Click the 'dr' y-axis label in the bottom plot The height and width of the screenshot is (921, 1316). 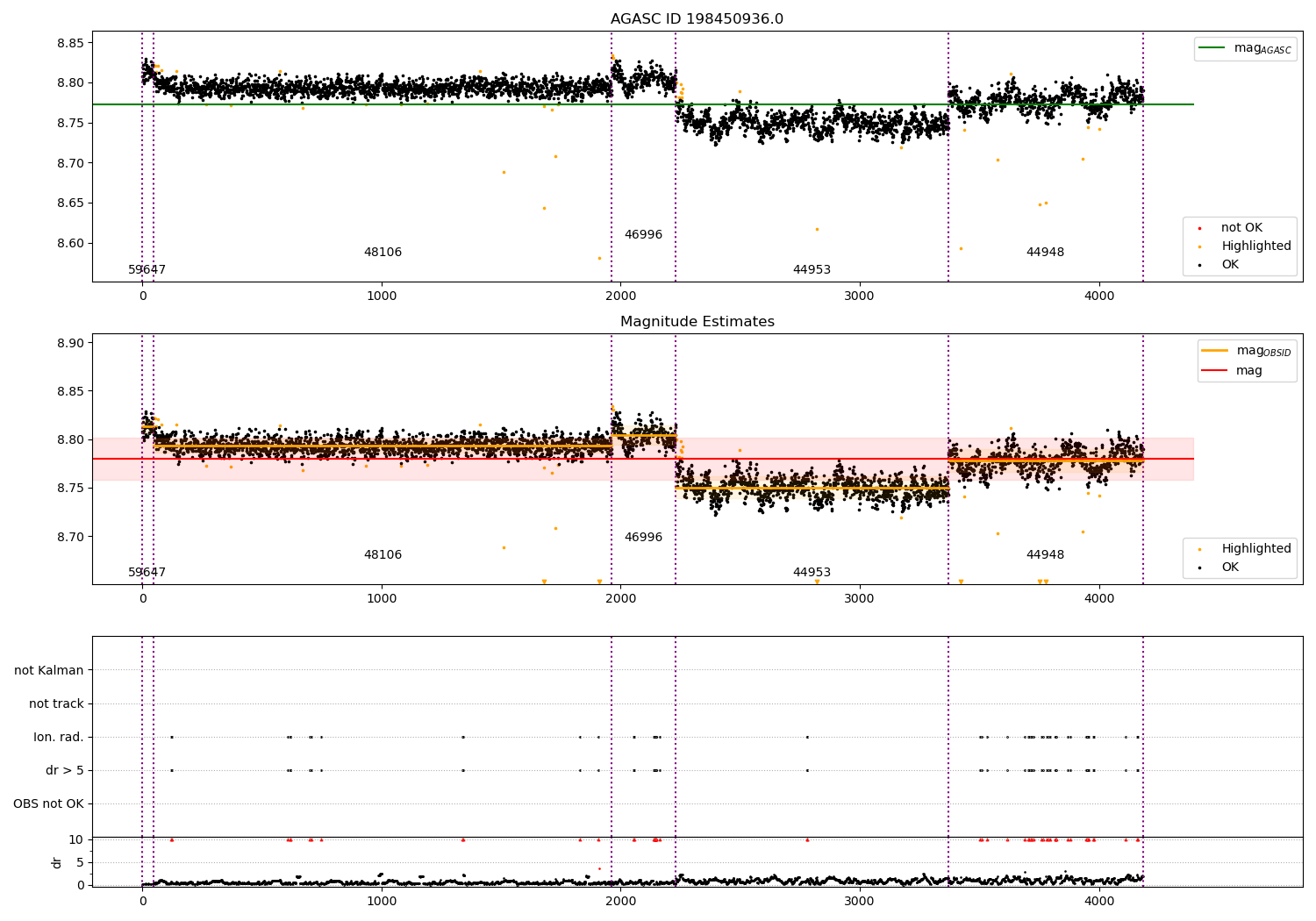57,862
